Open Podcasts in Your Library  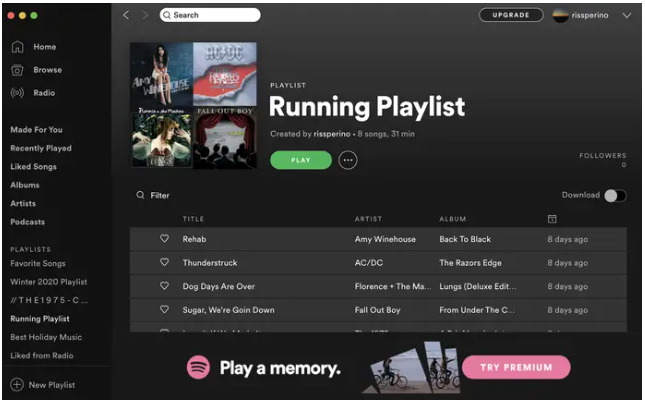click(28, 222)
